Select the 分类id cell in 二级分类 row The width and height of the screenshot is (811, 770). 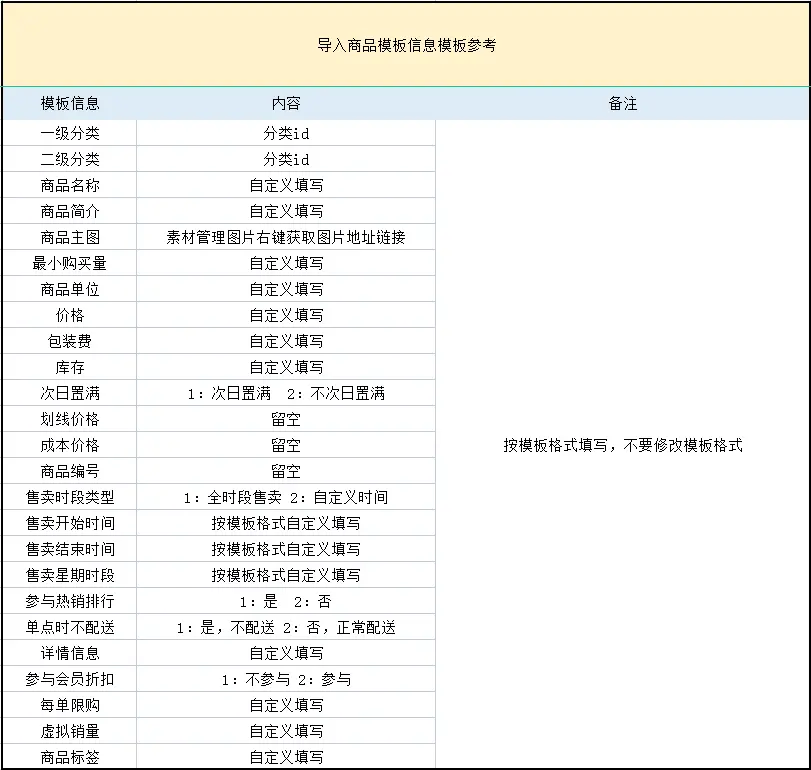point(286,159)
